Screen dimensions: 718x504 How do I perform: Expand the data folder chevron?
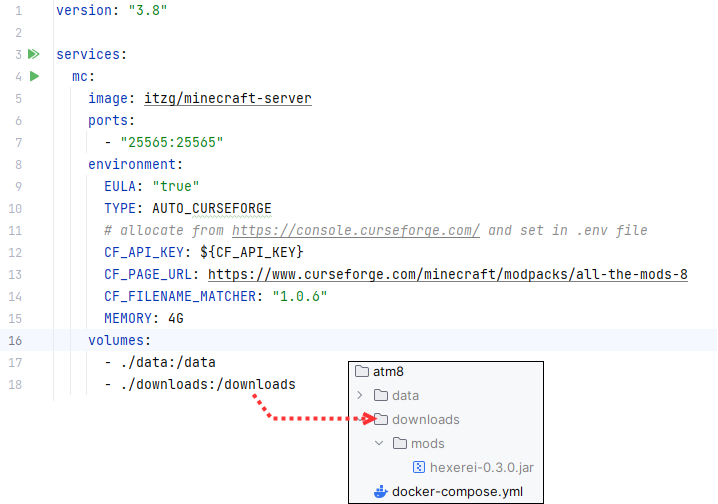click(x=361, y=396)
